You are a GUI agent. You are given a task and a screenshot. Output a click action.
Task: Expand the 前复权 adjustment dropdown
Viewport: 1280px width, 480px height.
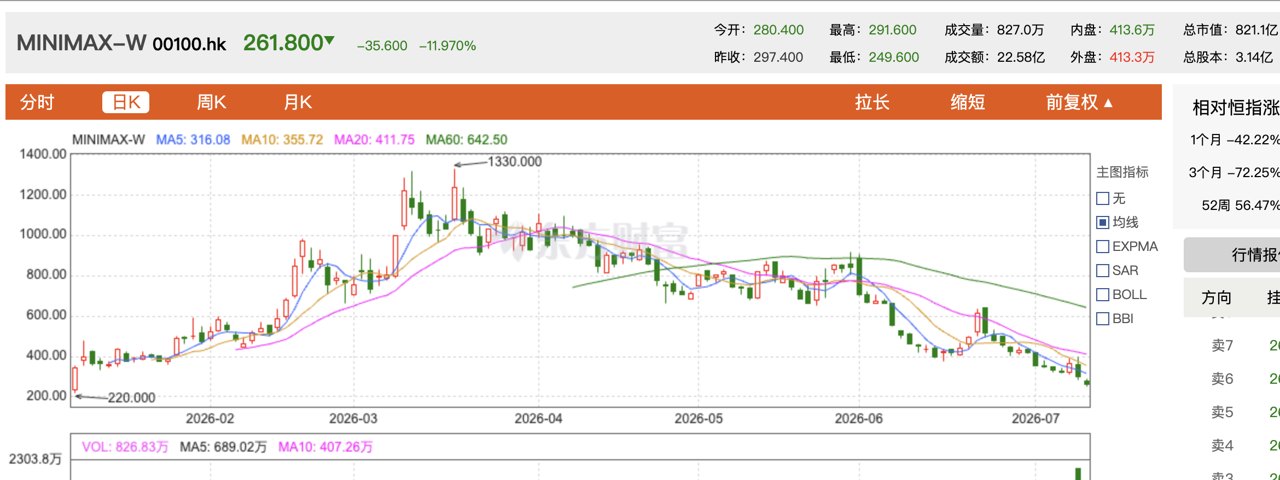pyautogui.click(x=1079, y=102)
